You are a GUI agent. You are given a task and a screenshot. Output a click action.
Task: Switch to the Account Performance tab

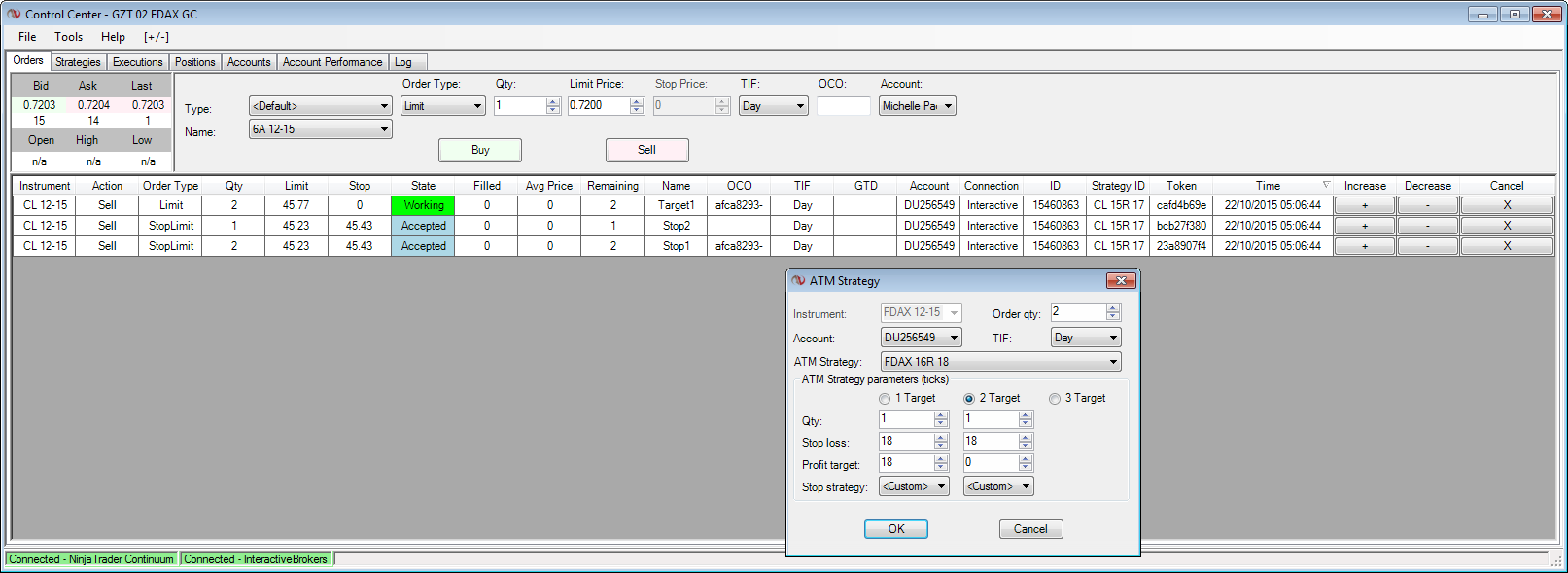332,62
